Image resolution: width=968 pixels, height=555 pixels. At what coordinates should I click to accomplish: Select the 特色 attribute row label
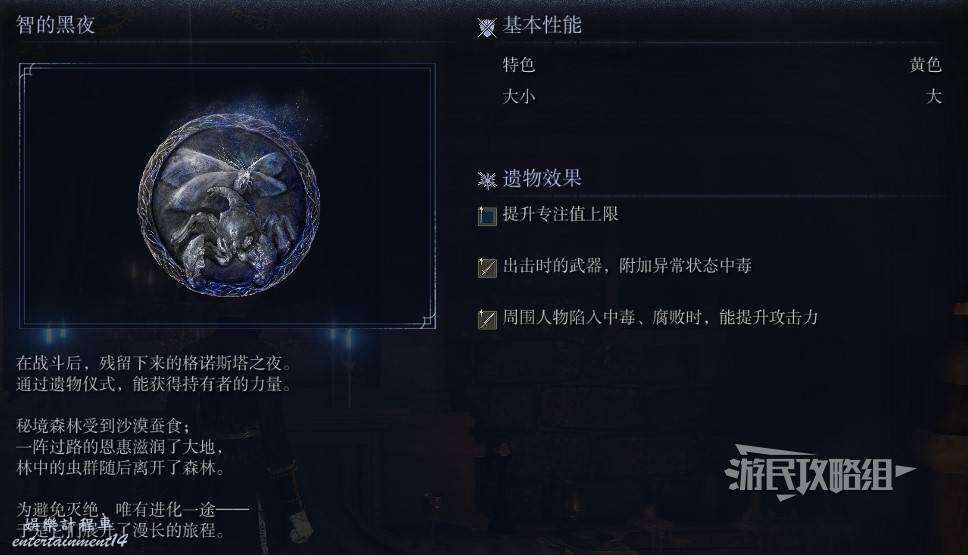[x=519, y=64]
